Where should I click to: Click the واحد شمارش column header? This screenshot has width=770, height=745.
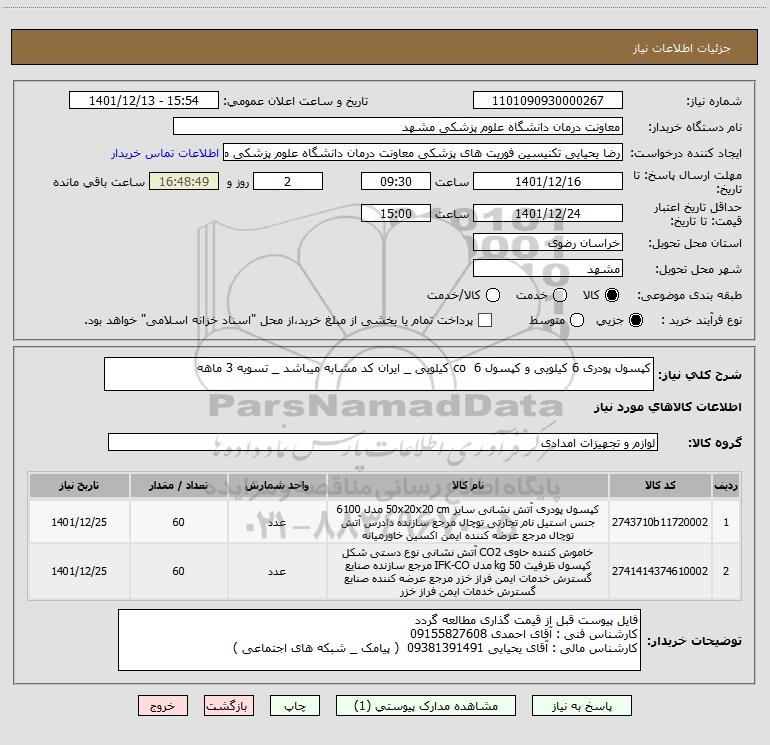click(x=277, y=486)
